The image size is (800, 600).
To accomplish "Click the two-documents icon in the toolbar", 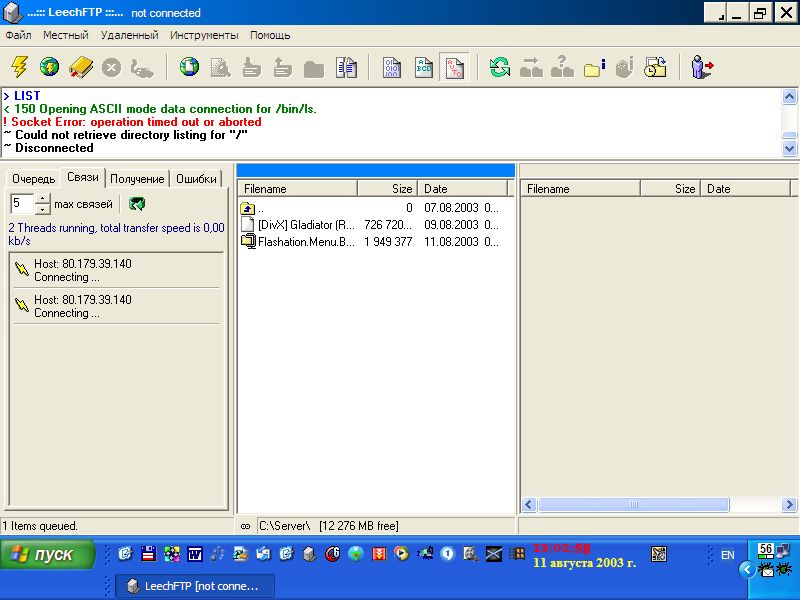I will pyautogui.click(x=346, y=67).
